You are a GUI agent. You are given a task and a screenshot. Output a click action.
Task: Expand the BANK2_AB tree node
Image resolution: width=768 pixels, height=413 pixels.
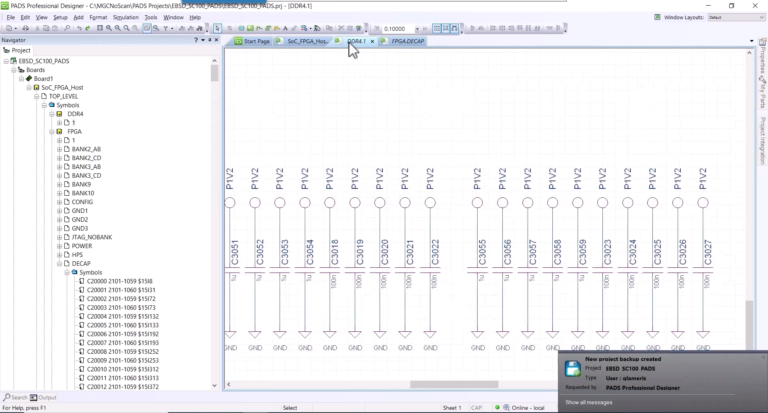pyautogui.click(x=59, y=149)
